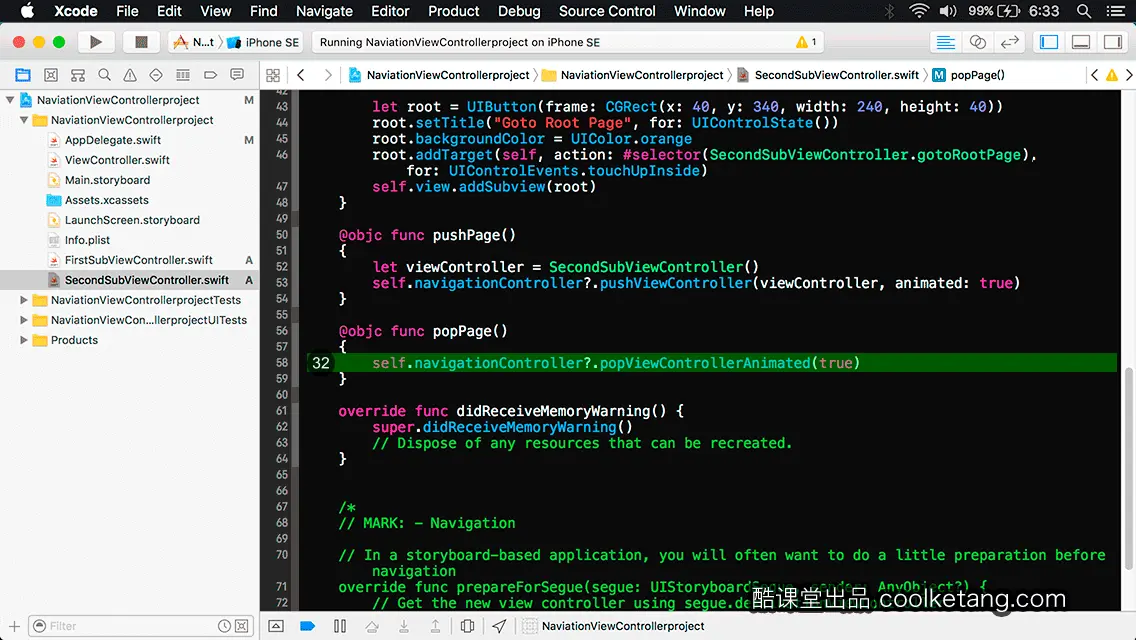Open the Navigate menu
The image size is (1136, 640).
pos(324,11)
